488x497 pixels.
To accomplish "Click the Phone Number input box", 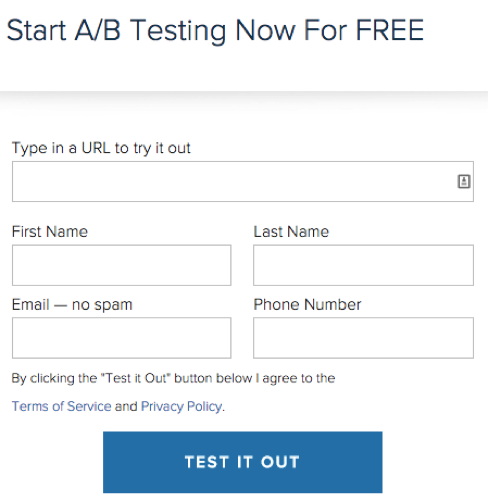I will 363,338.
